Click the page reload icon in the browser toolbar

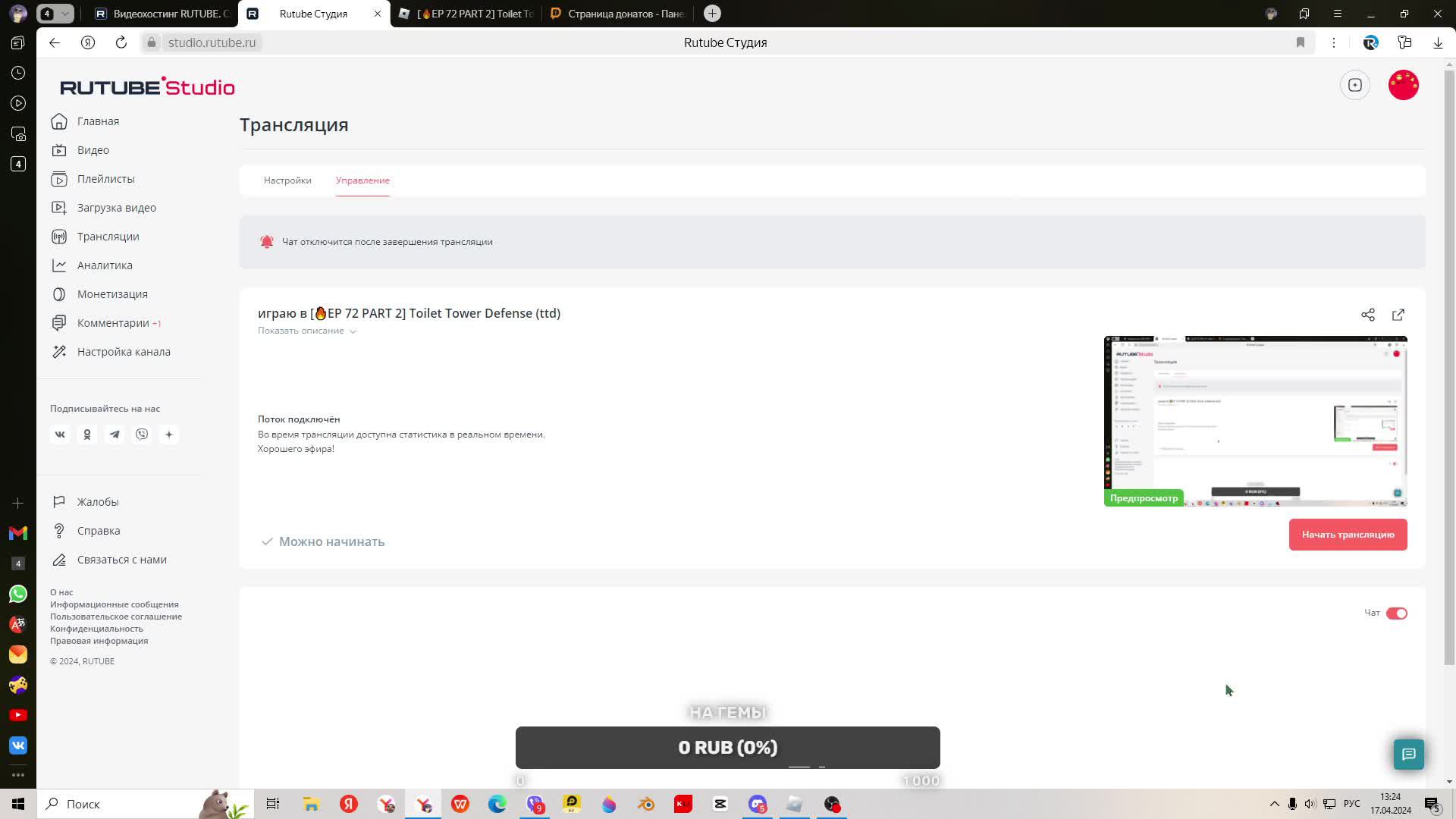[121, 42]
